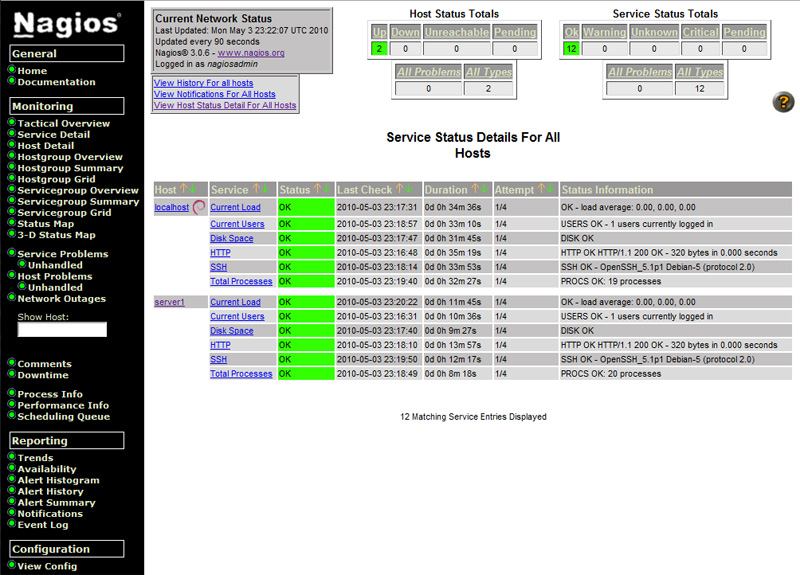800x575 pixels.
Task: Open the www.nagios.org link
Action: 251,53
